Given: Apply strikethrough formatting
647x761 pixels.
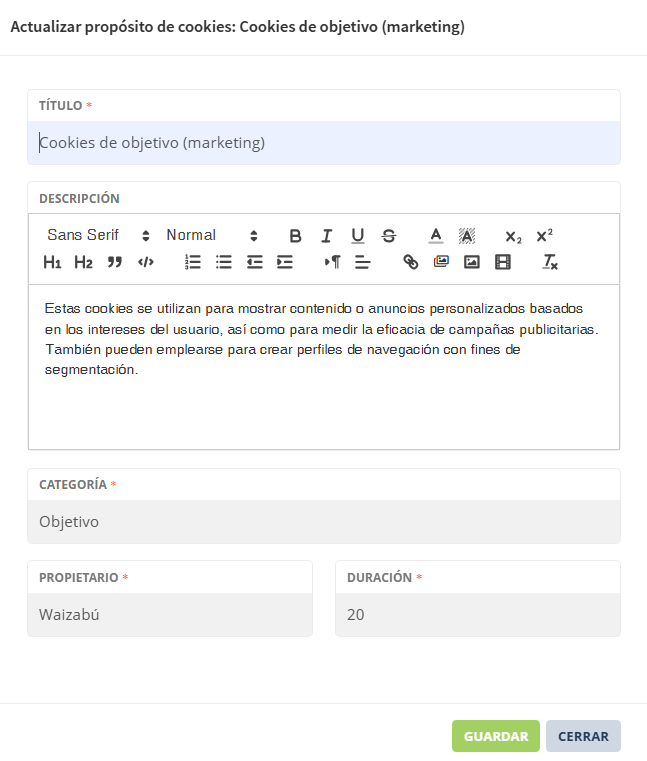Looking at the screenshot, I should (389, 236).
